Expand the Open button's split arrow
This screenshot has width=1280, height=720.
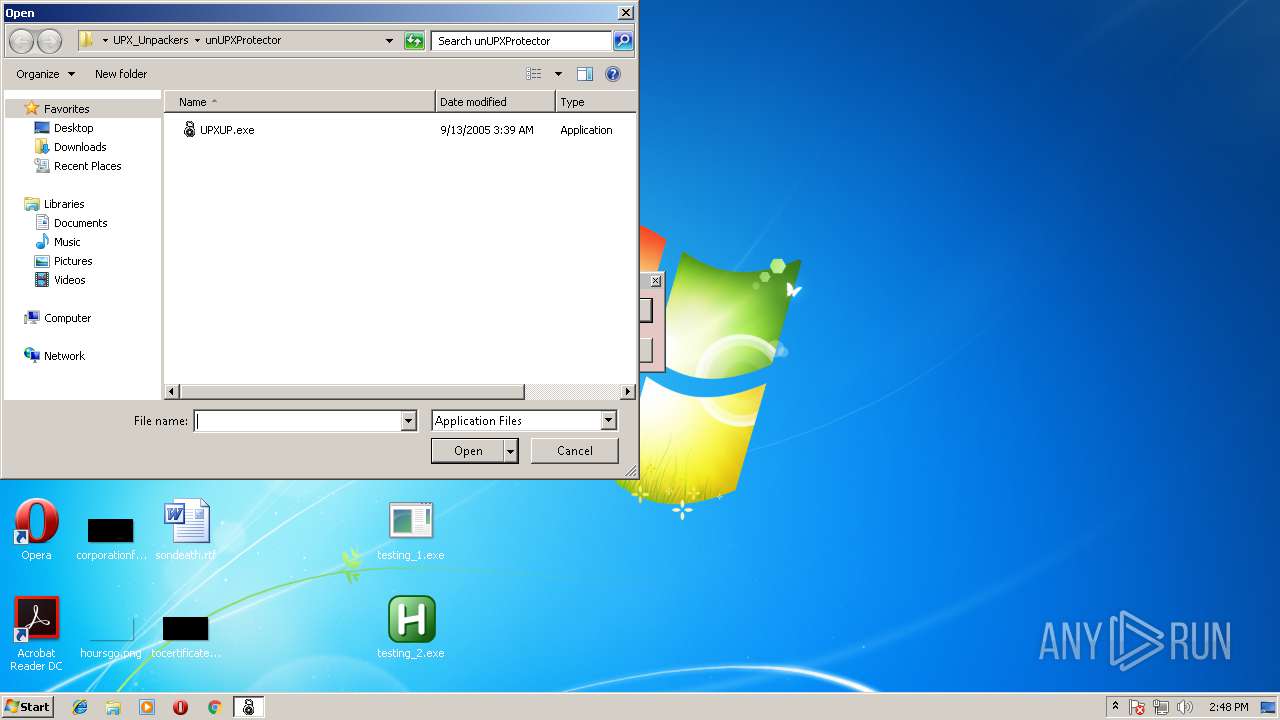click(511, 451)
